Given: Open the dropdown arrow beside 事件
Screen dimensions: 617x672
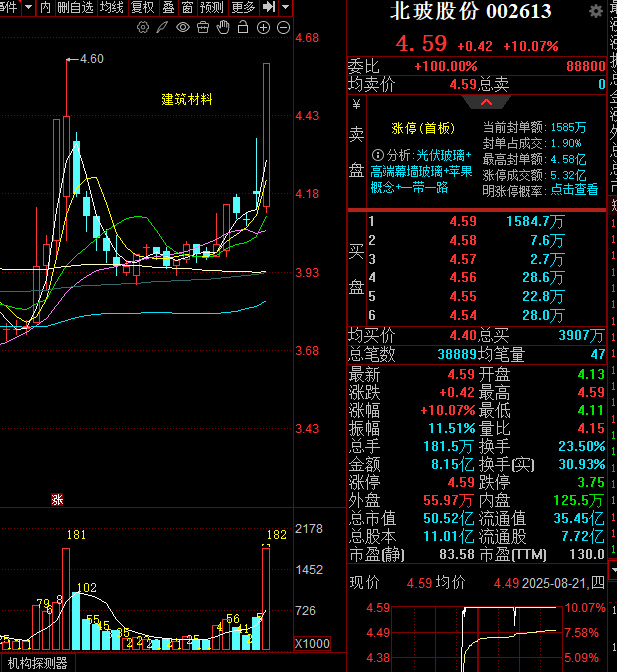Looking at the screenshot, I should point(28,7).
